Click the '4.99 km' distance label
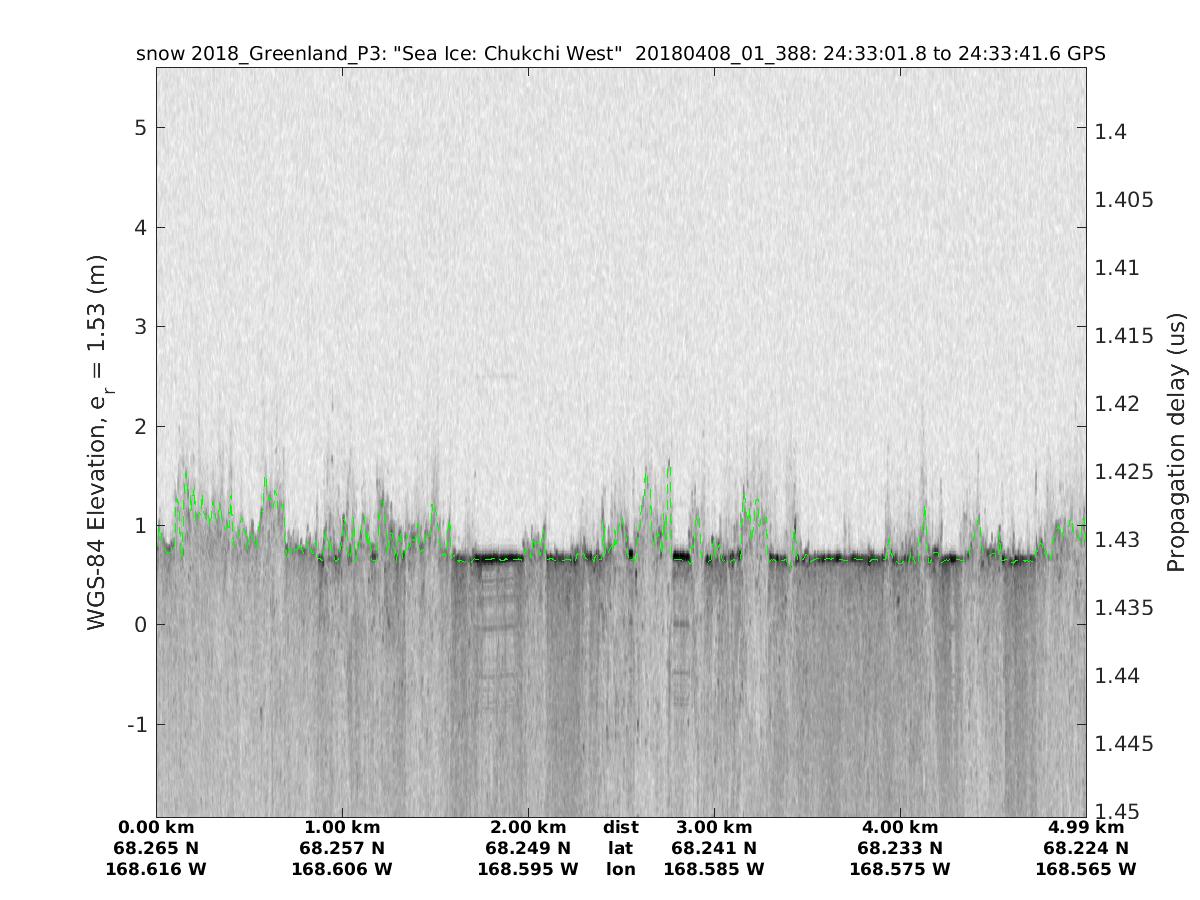 click(x=1086, y=827)
